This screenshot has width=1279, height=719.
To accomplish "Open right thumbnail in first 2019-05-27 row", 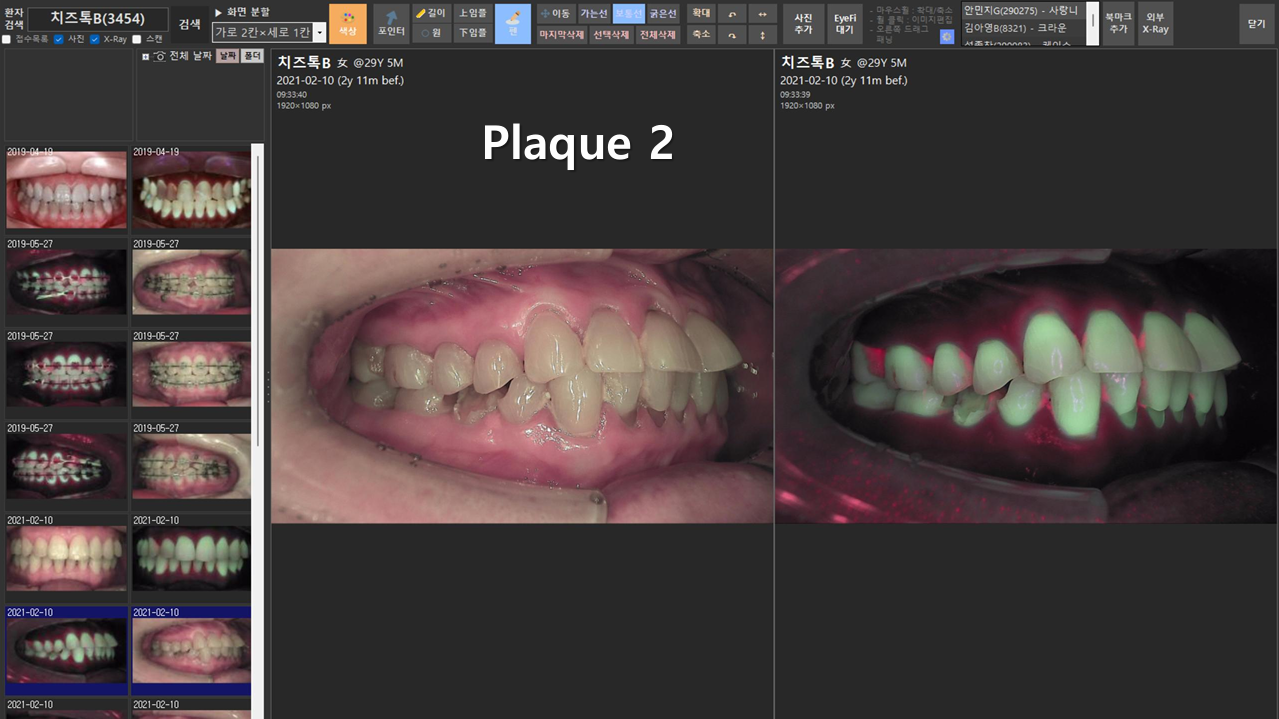I will click(191, 282).
